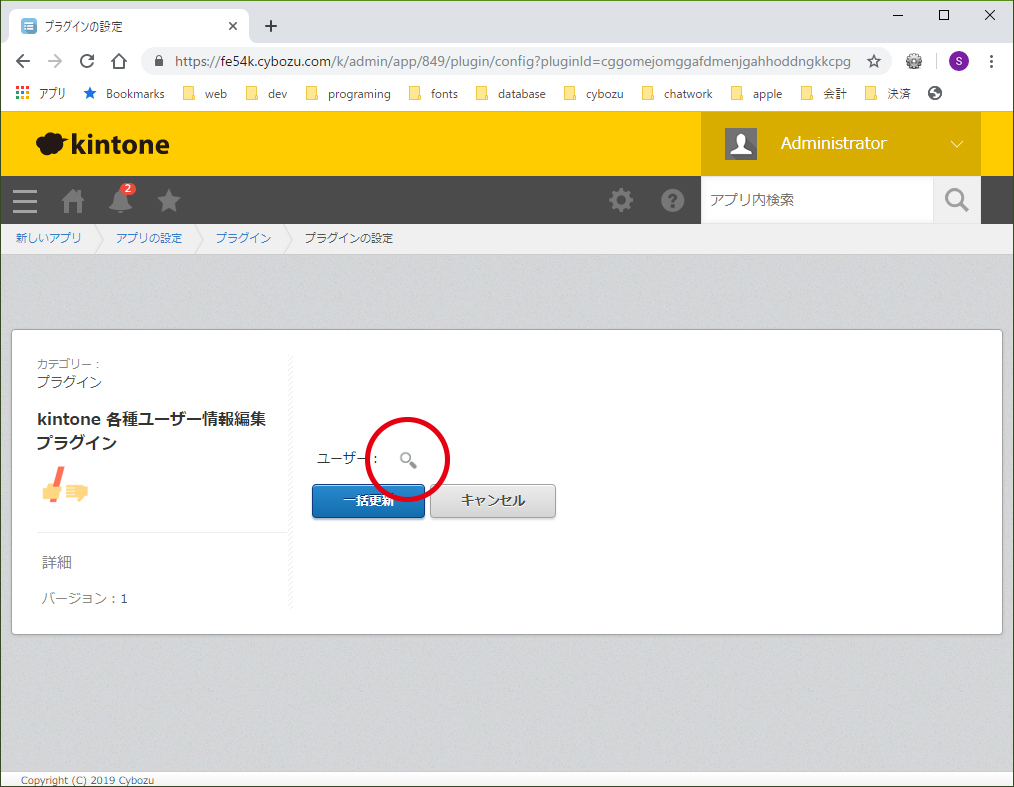The height and width of the screenshot is (787, 1014).
Task: Click the plugin thumbs icon image
Action: click(65, 485)
